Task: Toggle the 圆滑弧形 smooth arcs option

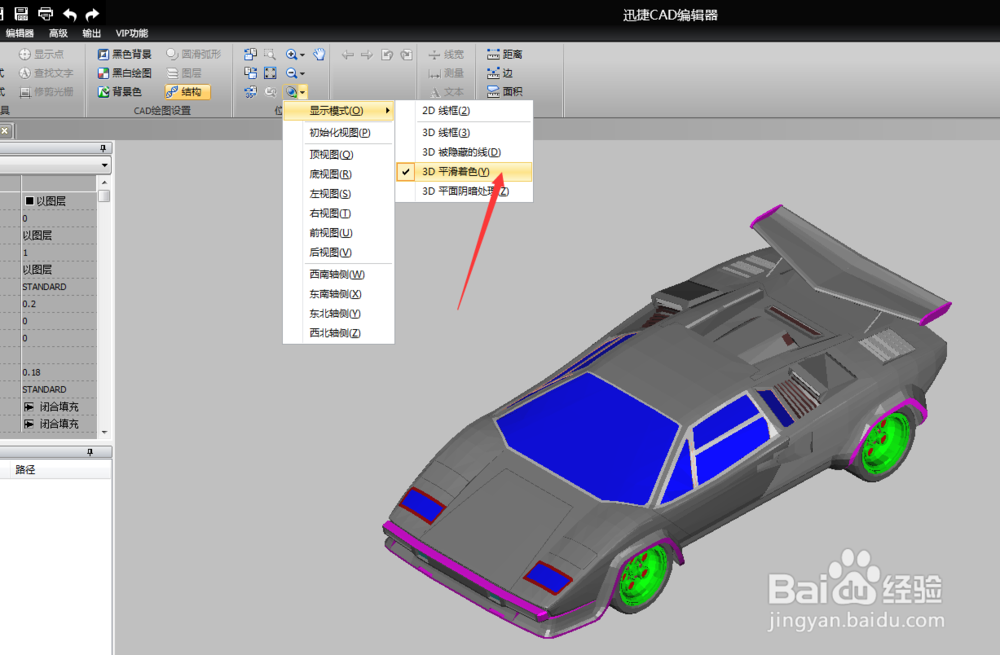Action: point(193,54)
